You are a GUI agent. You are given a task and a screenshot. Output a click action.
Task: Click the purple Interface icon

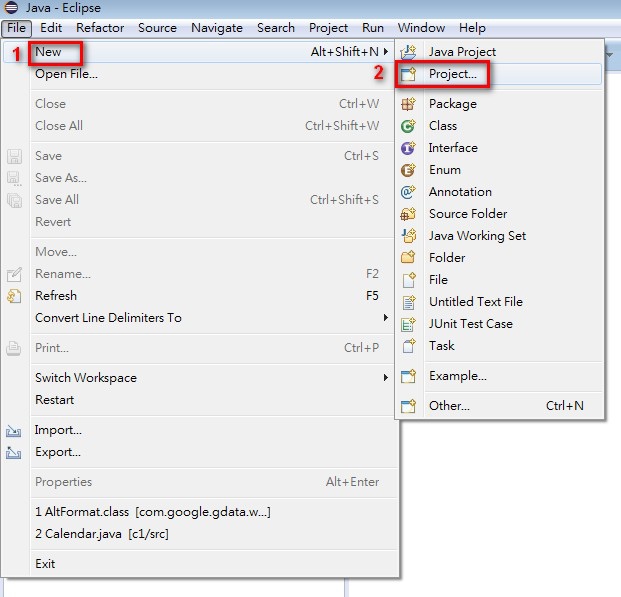408,148
